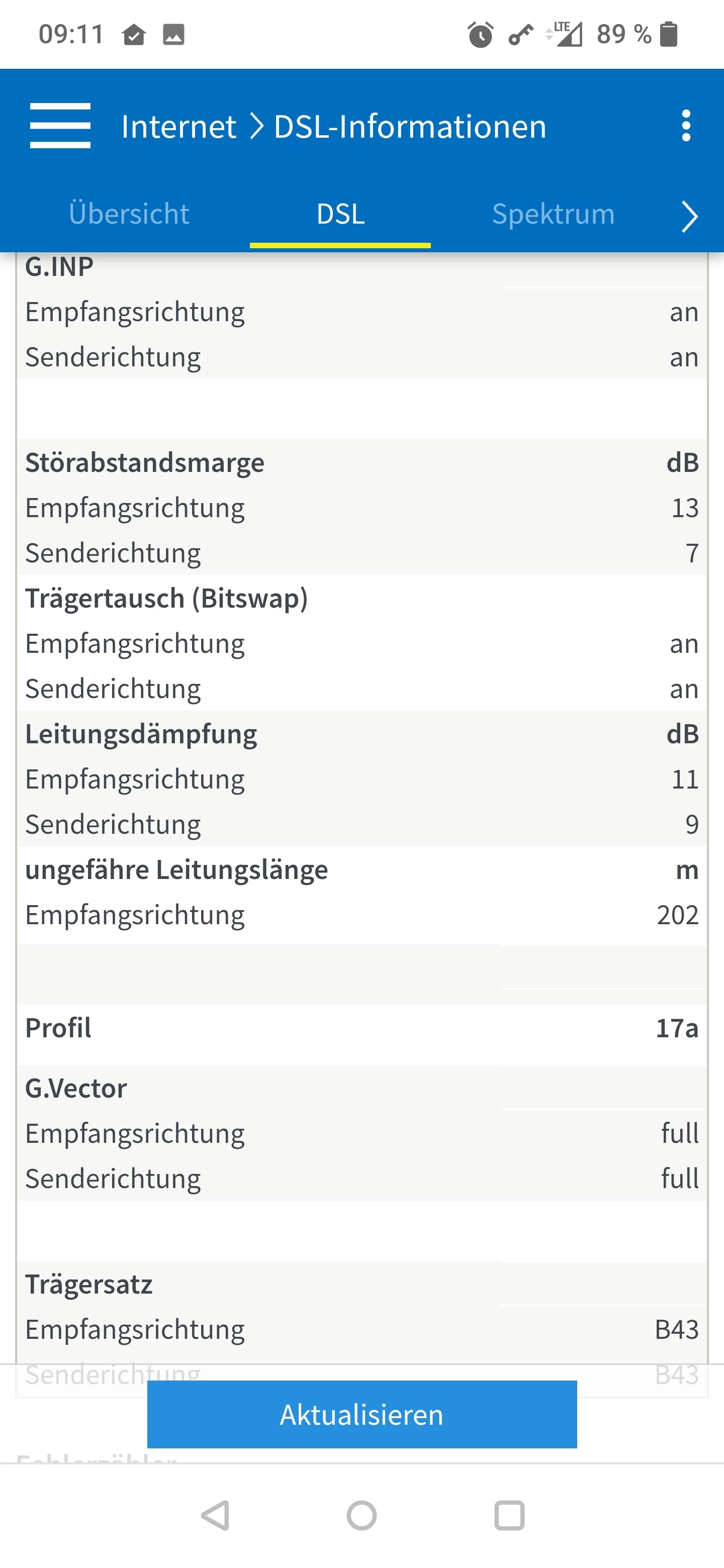
Task: Tap the LTE signal strength icon
Action: [x=565, y=34]
